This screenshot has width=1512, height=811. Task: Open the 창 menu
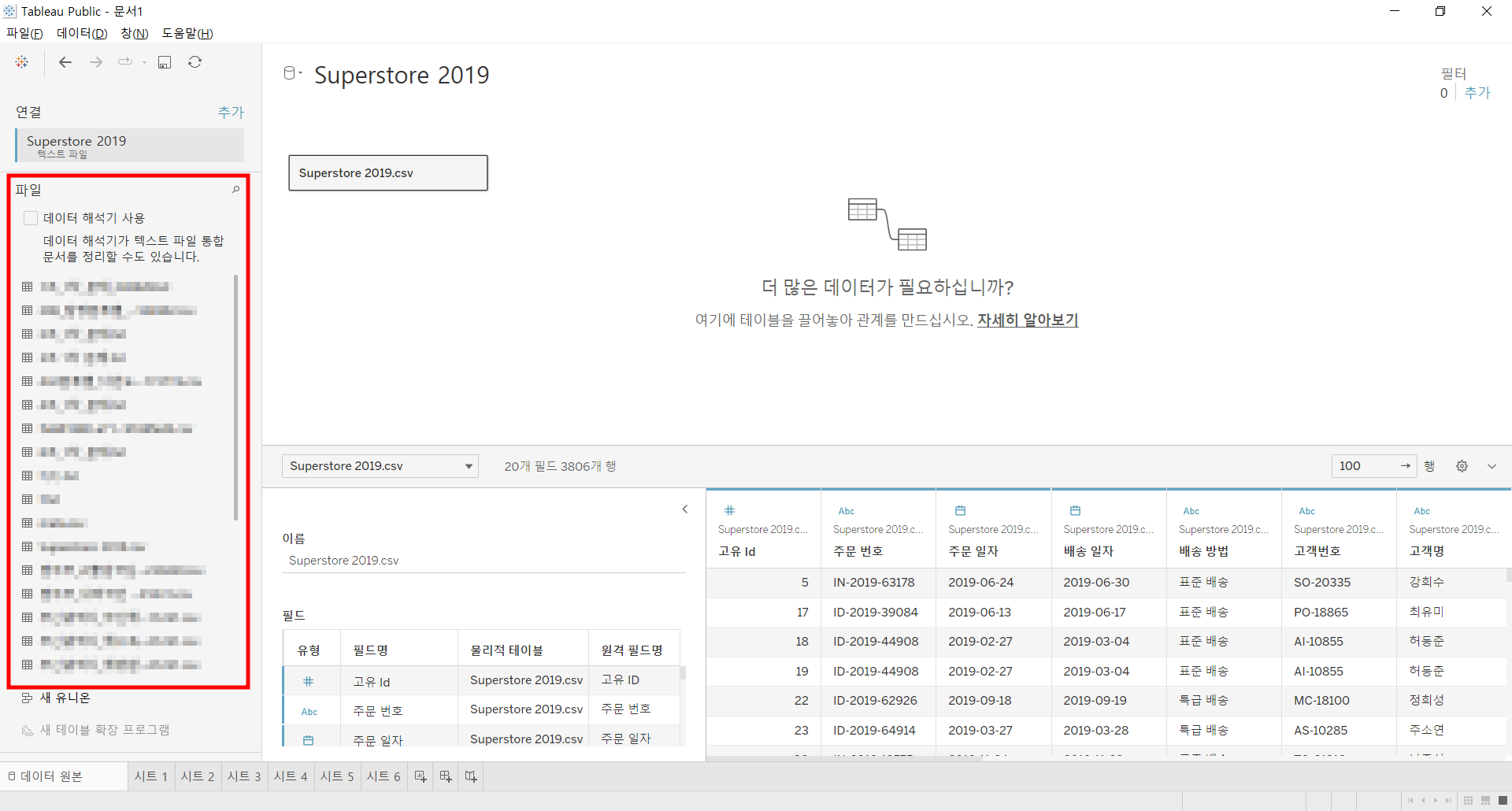point(135,33)
